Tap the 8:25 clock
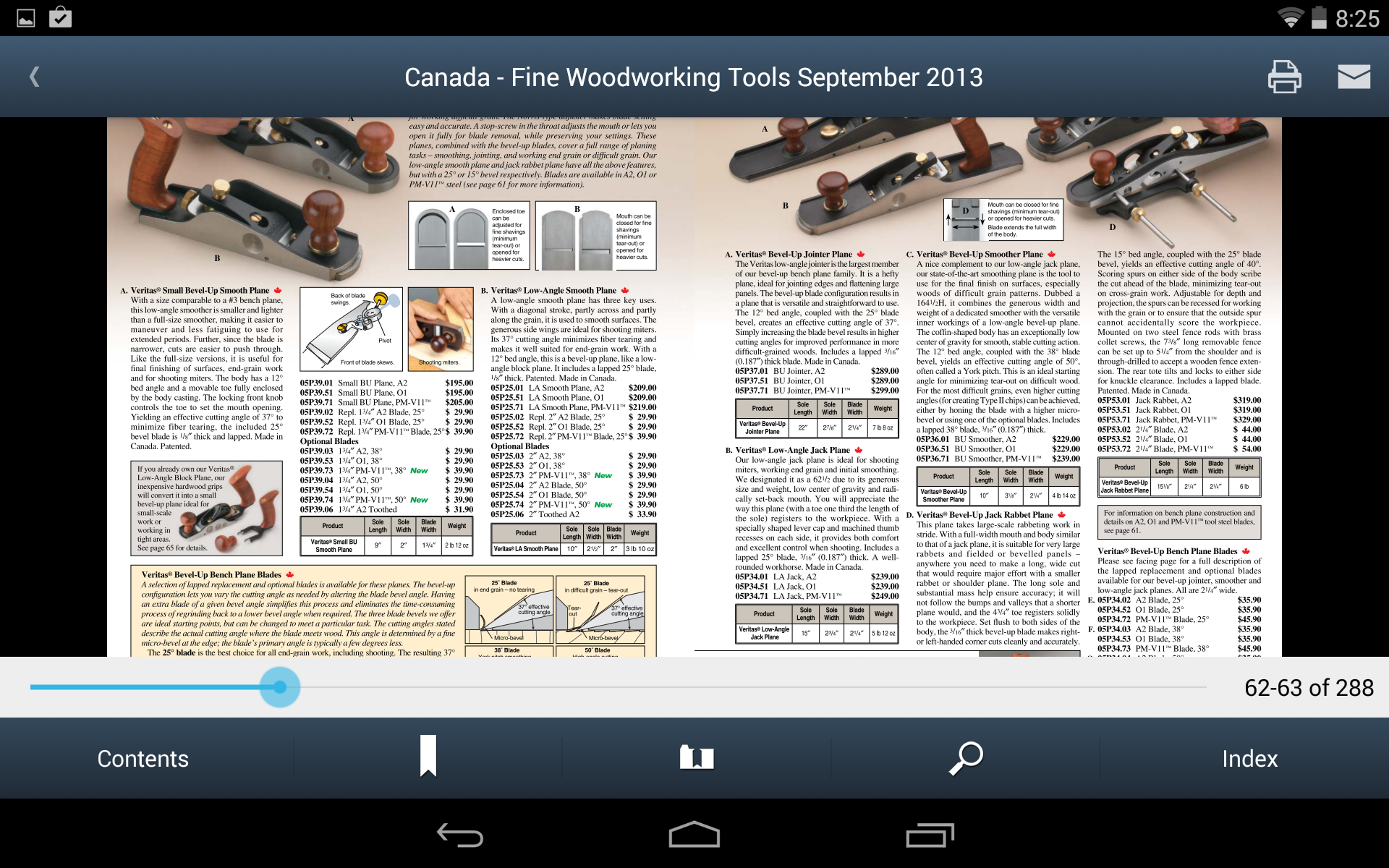The height and width of the screenshot is (868, 1389). click(1357, 19)
